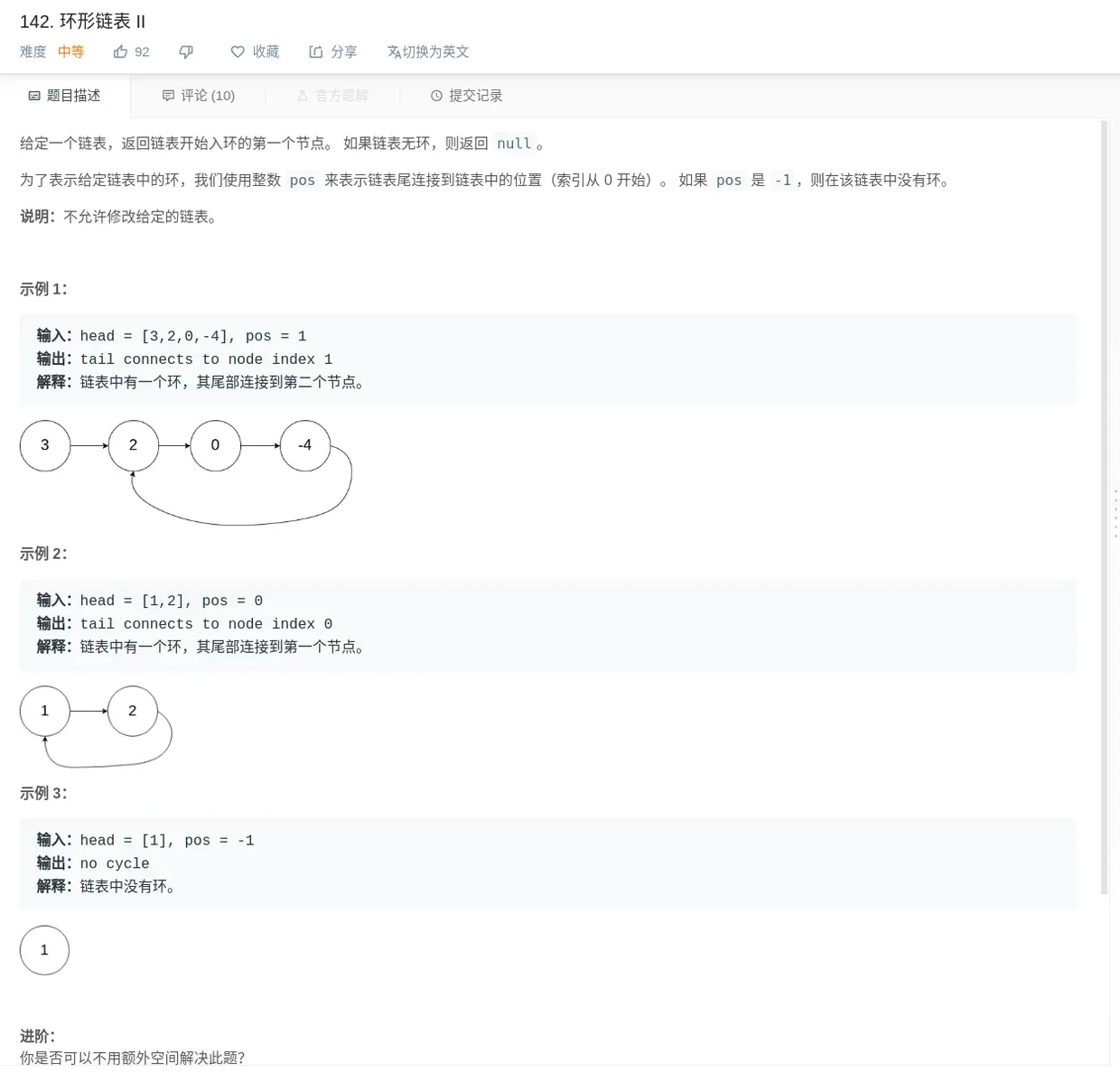Click the vertical scrollbar of description panel

pyautogui.click(x=1104, y=507)
